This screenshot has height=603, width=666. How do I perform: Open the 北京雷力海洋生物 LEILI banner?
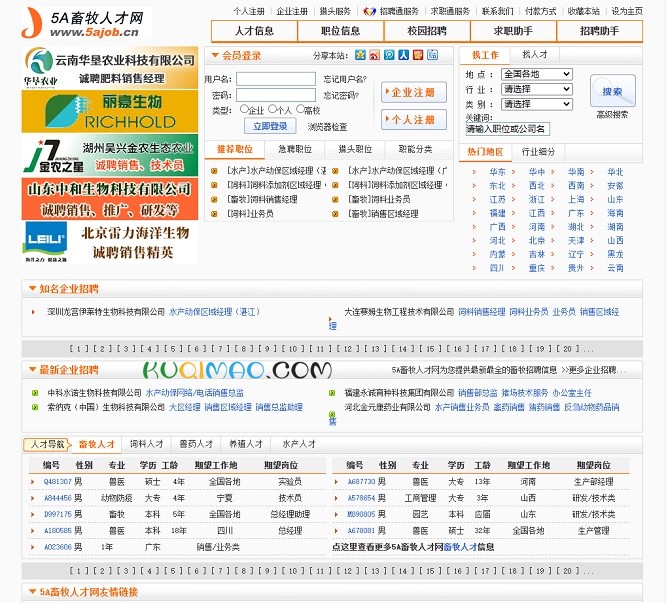coord(110,242)
